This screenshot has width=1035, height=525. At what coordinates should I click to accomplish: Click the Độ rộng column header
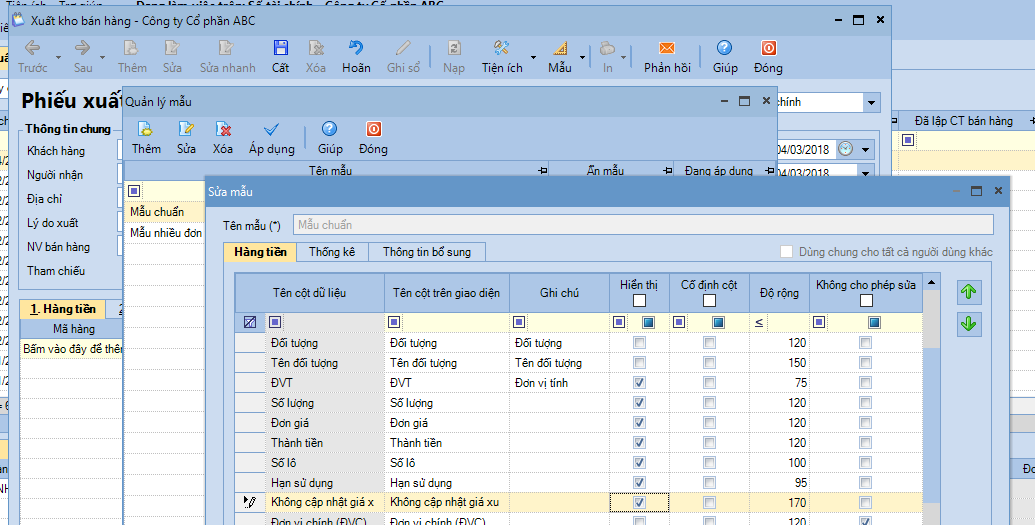[780, 293]
